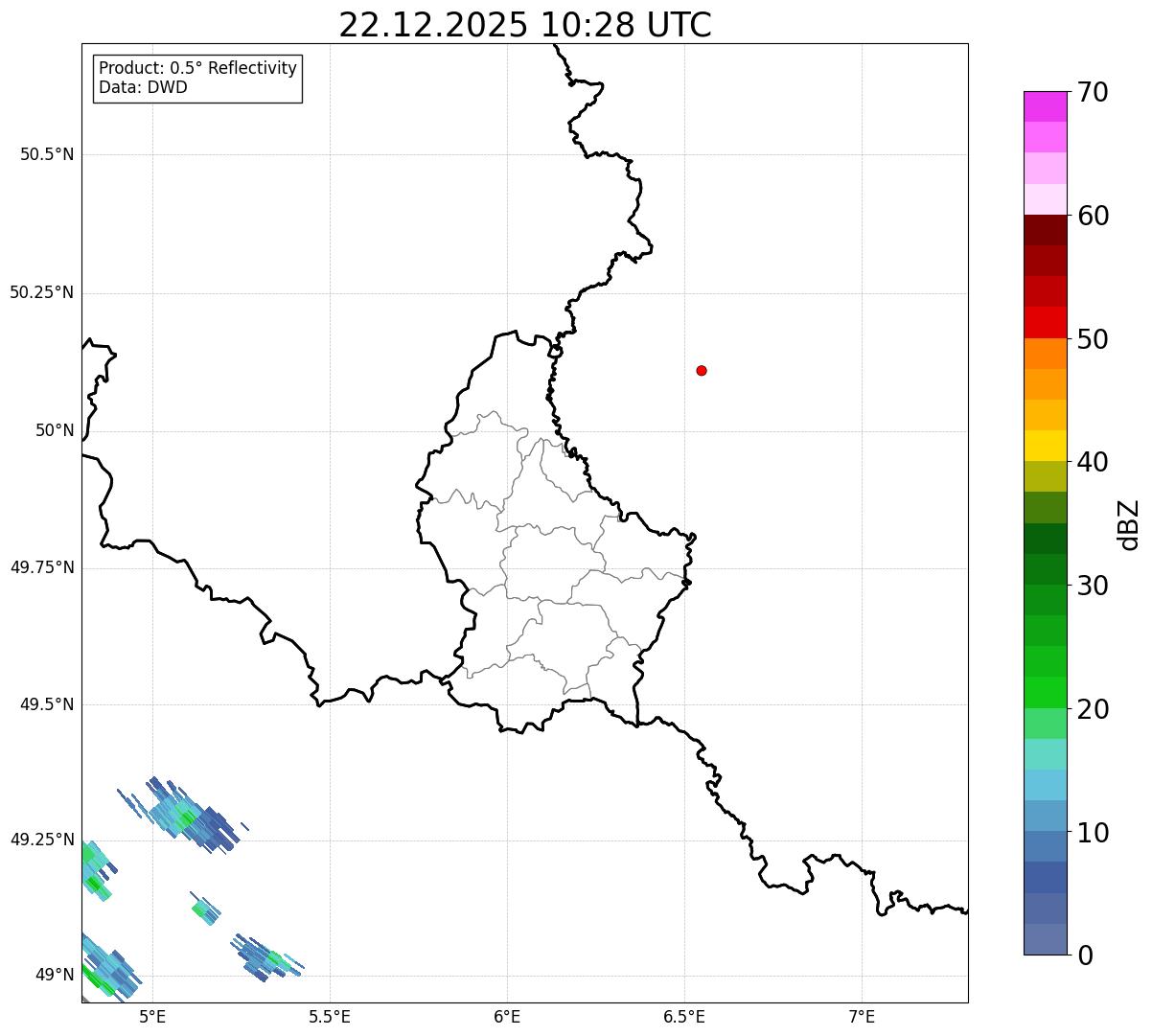Click the orange colorbar segment just below 50

coord(1045,354)
